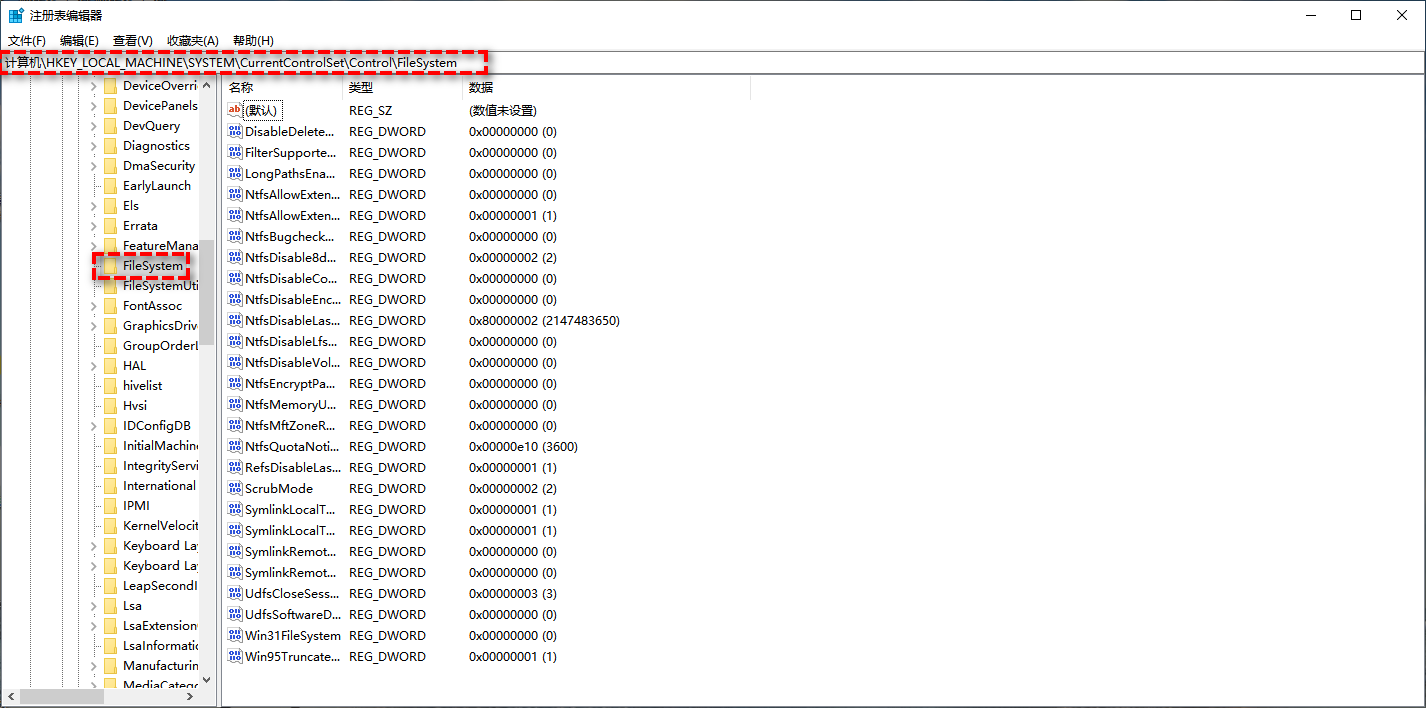The width and height of the screenshot is (1426, 708).
Task: Click the folder icon next to HAL
Action: coord(110,366)
